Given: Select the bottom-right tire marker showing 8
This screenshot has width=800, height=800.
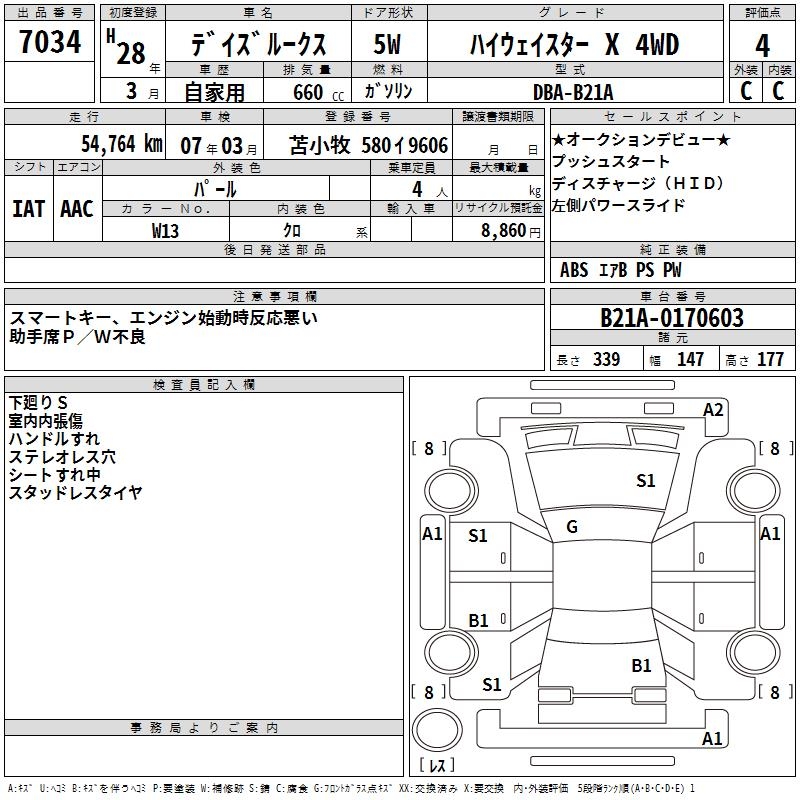Looking at the screenshot, I should (772, 692).
